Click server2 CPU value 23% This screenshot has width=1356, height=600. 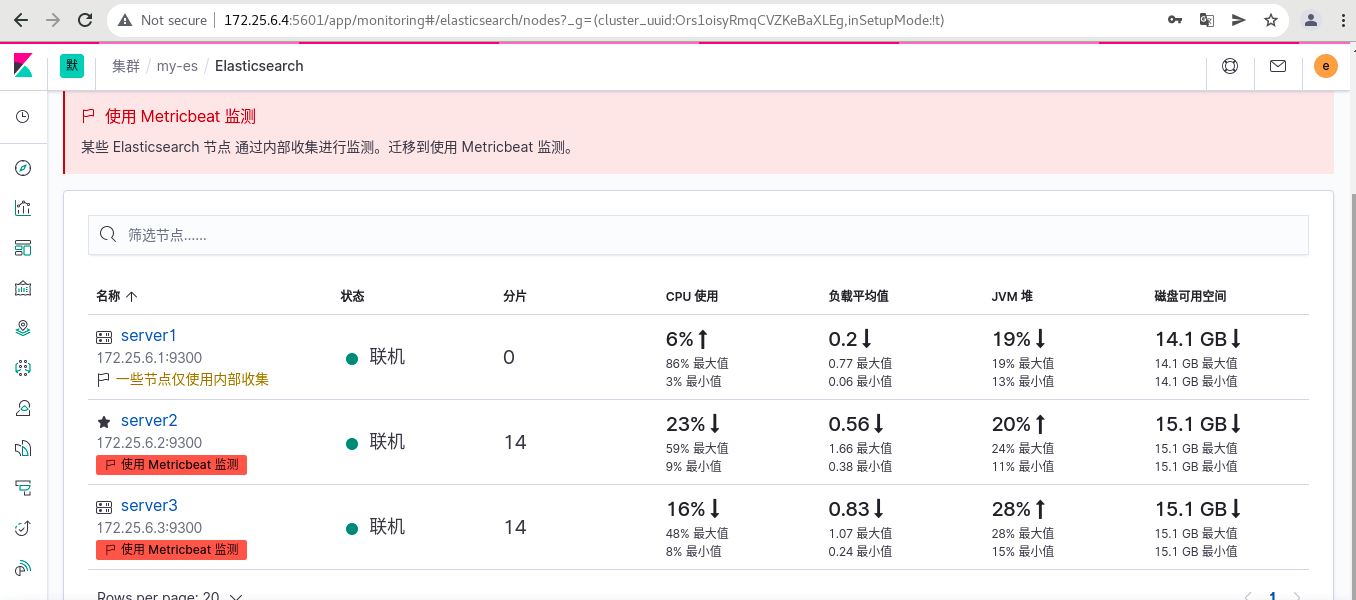pyautogui.click(x=685, y=424)
